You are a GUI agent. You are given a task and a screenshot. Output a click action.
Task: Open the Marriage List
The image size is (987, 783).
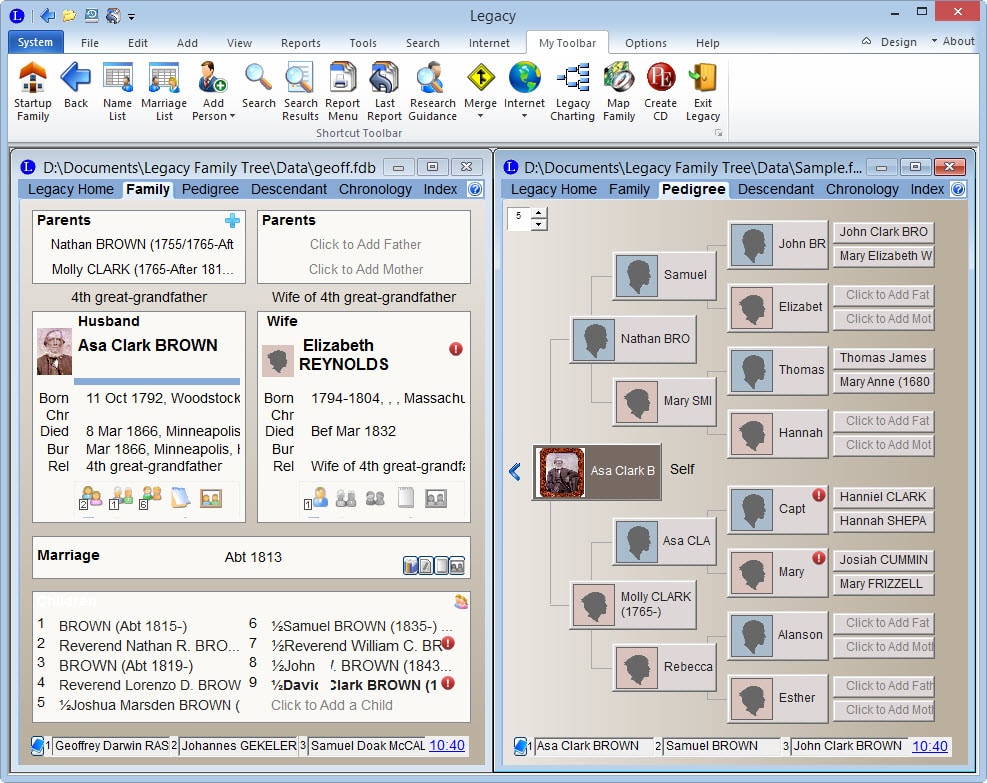tap(164, 92)
